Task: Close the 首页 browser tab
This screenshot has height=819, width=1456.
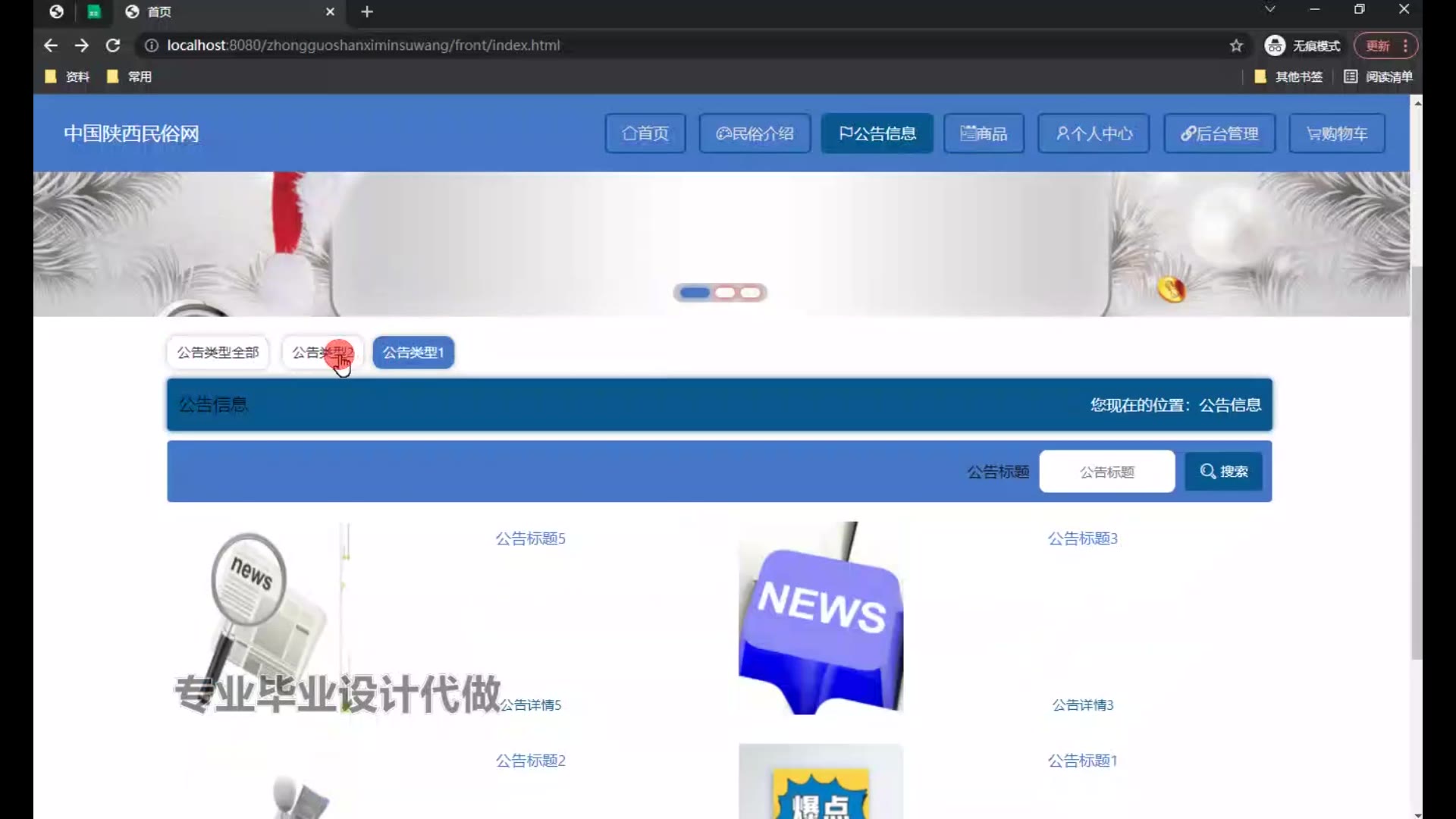Action: 330,11
